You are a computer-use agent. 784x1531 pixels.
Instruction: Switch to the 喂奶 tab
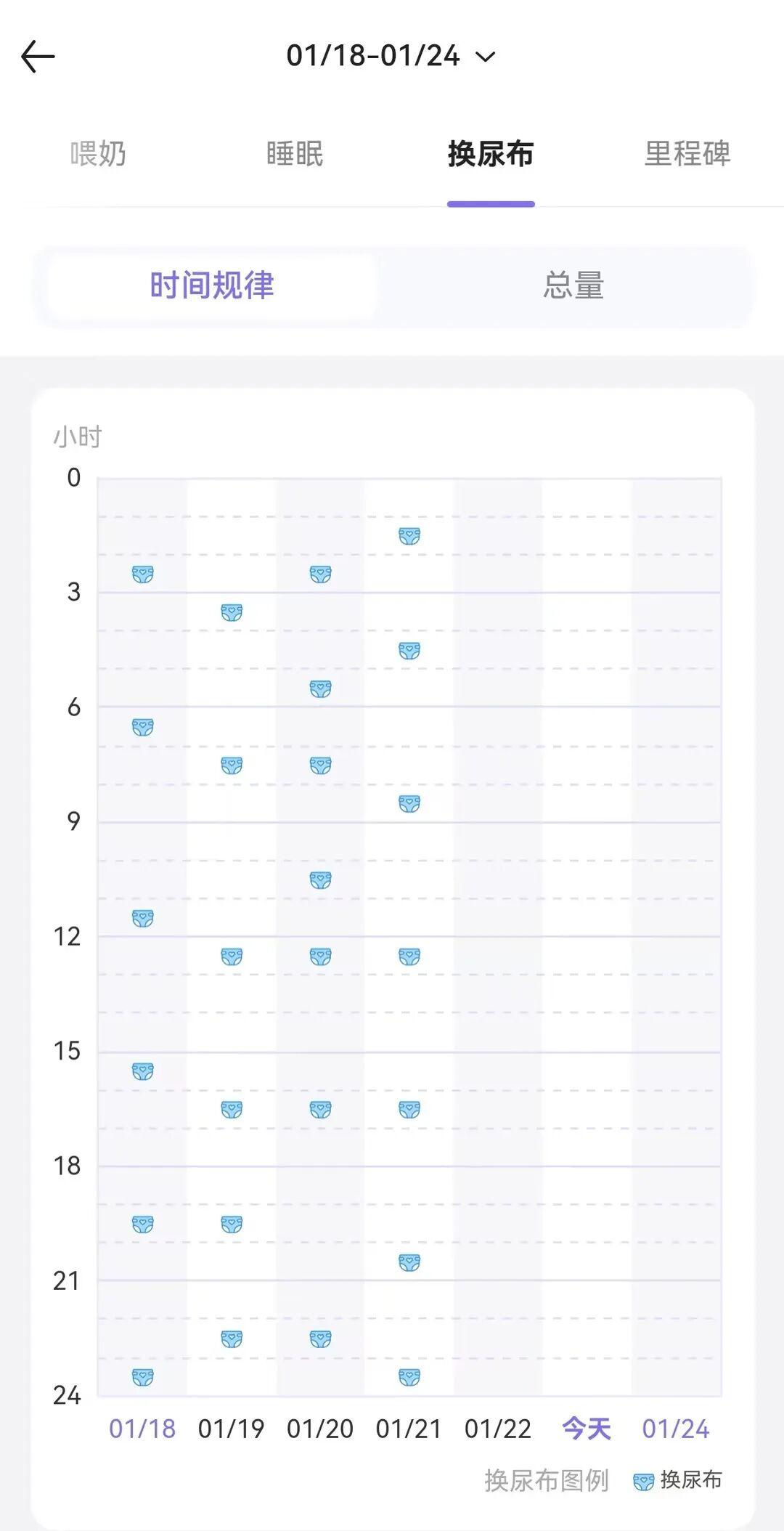point(98,154)
